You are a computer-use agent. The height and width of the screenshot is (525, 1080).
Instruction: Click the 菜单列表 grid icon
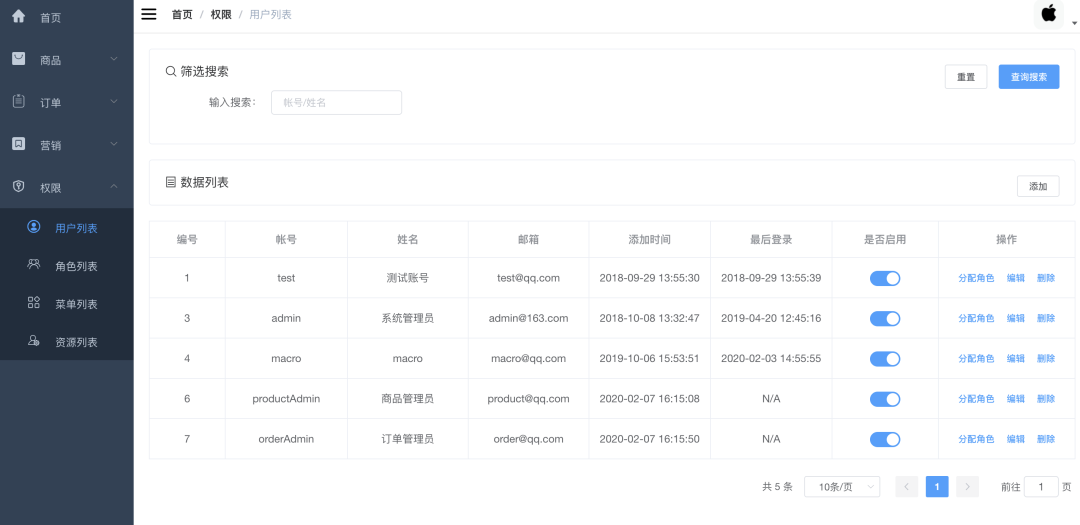(33, 302)
